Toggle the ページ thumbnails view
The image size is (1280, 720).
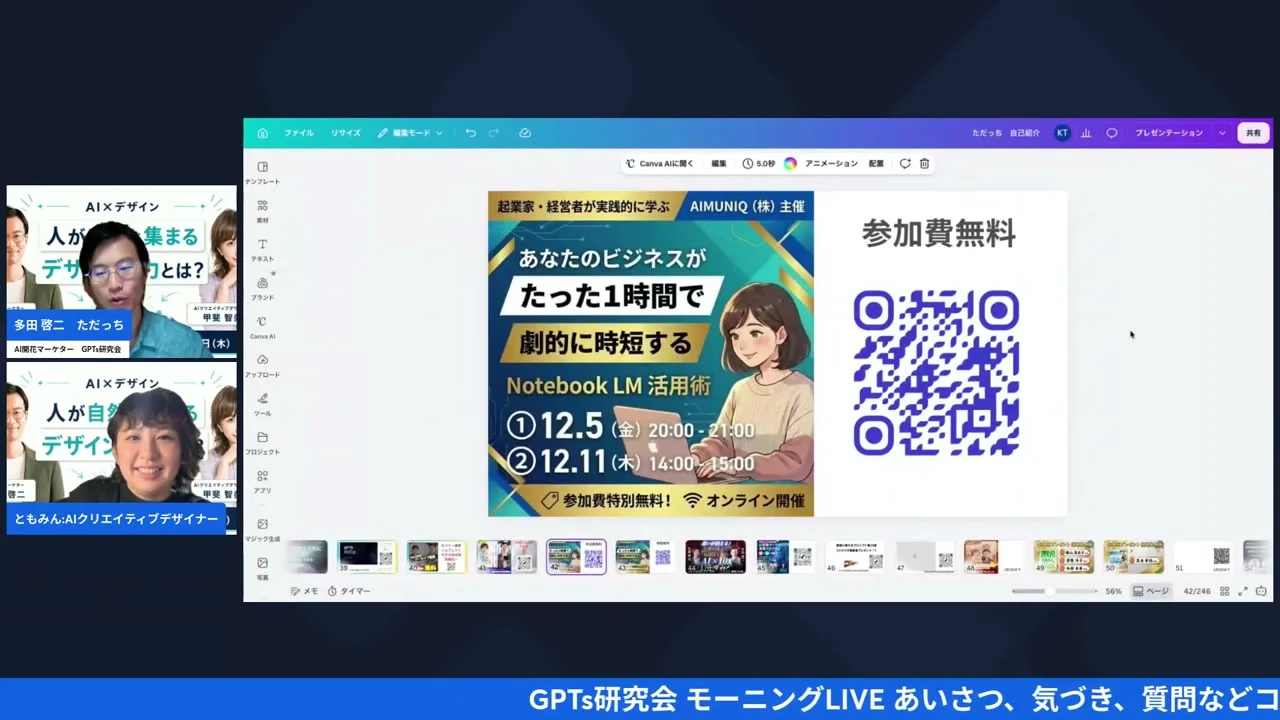coord(1151,591)
